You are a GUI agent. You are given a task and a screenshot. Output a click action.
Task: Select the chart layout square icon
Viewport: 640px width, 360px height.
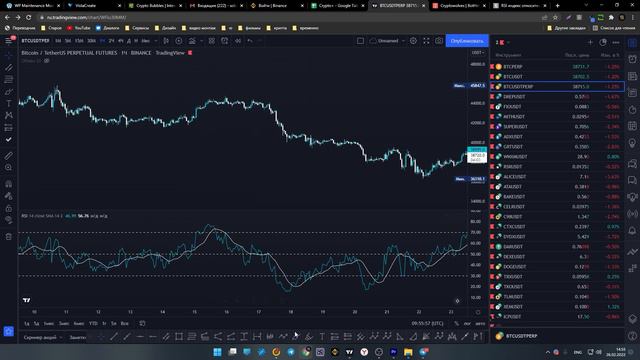[360, 41]
